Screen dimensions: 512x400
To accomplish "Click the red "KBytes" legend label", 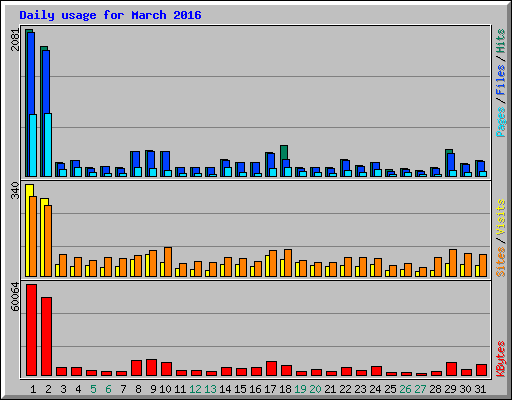I will tap(501, 359).
